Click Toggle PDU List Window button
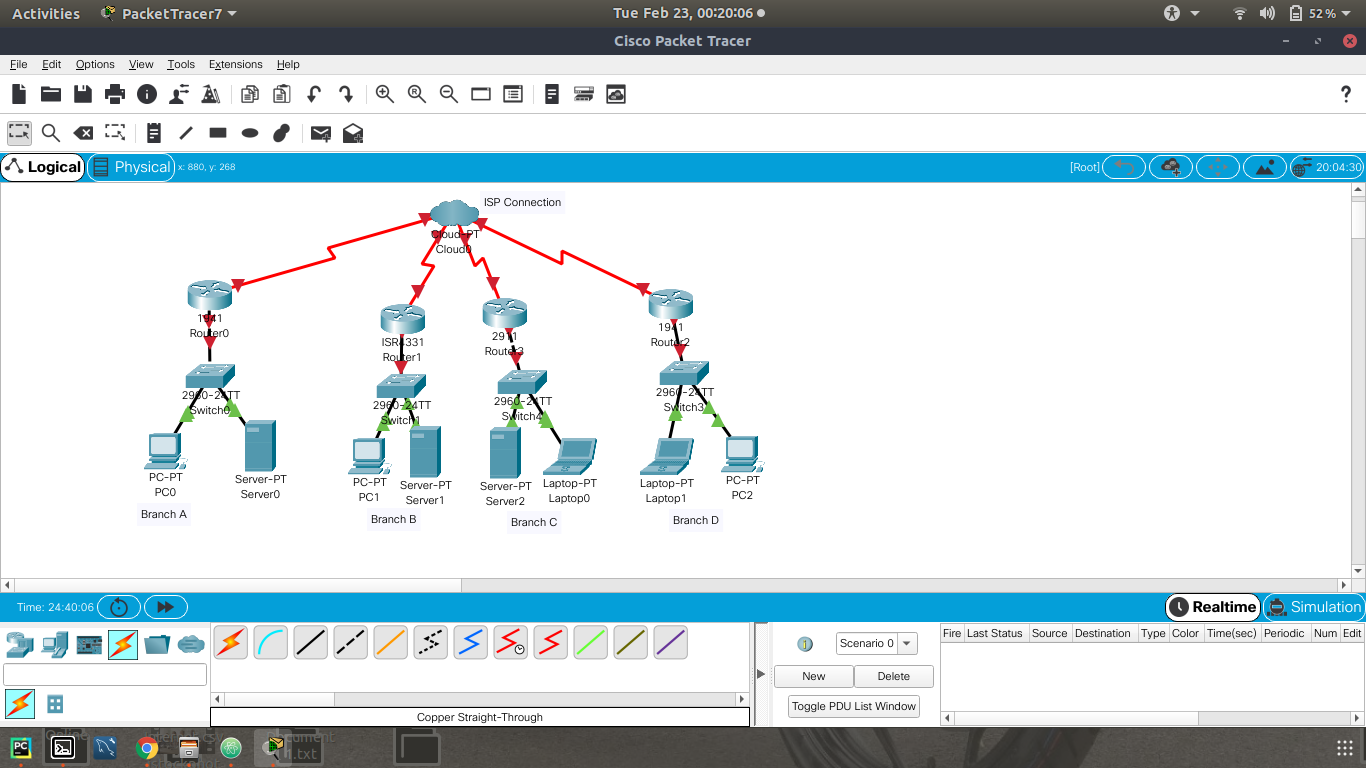Image resolution: width=1366 pixels, height=768 pixels. coord(853,706)
